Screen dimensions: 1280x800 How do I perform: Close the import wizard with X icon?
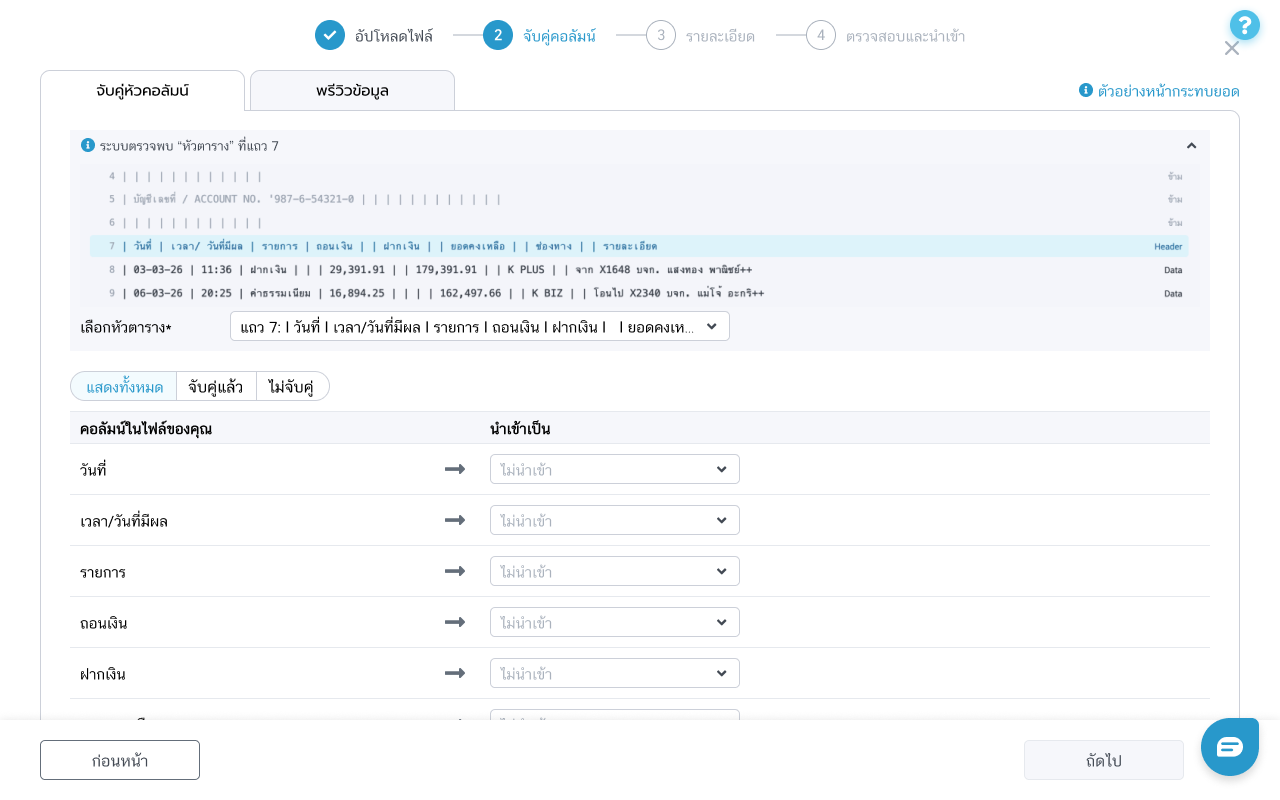point(1232,49)
